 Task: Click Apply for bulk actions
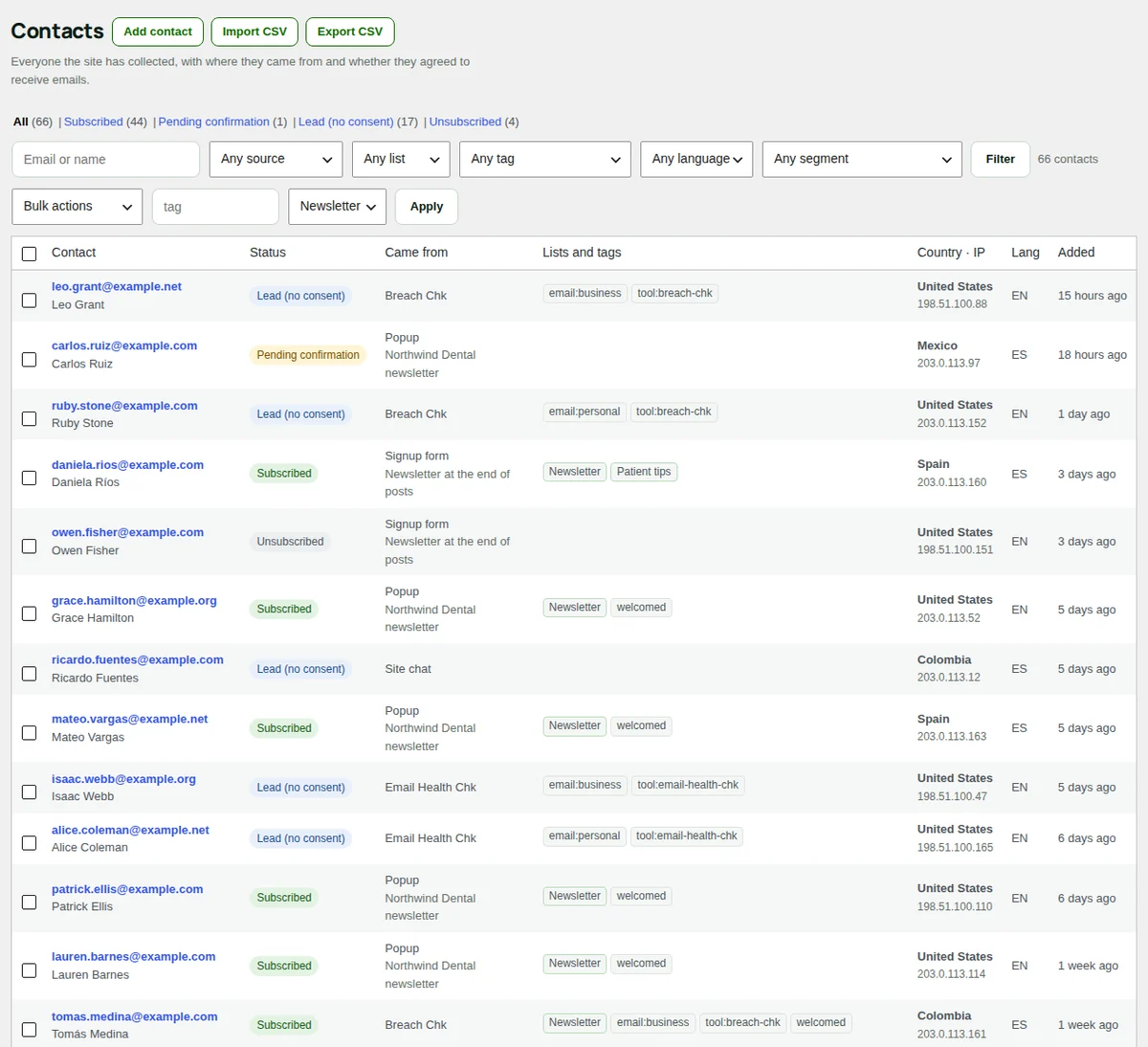tap(427, 207)
